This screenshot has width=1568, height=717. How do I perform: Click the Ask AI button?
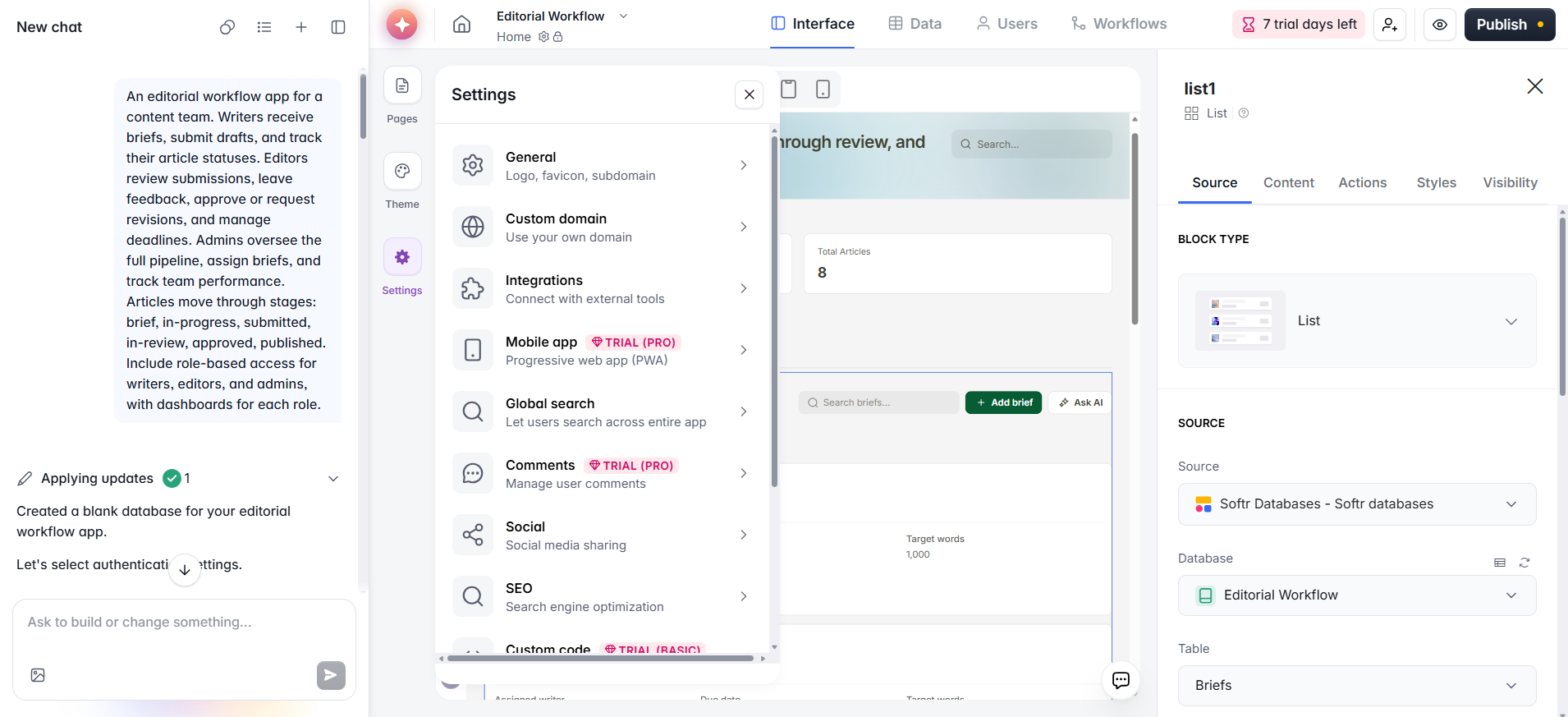tap(1080, 402)
